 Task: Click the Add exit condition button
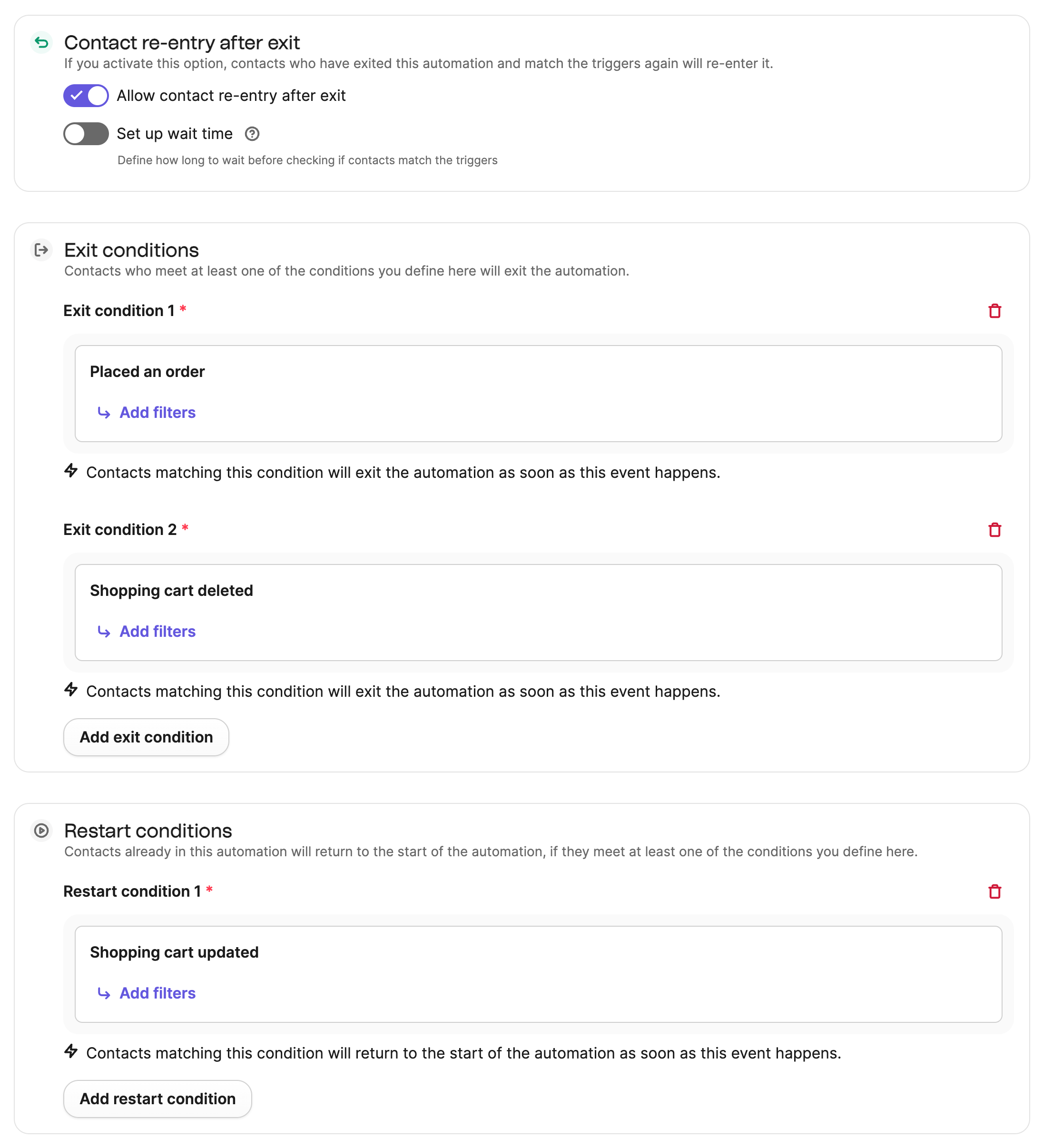click(x=146, y=737)
